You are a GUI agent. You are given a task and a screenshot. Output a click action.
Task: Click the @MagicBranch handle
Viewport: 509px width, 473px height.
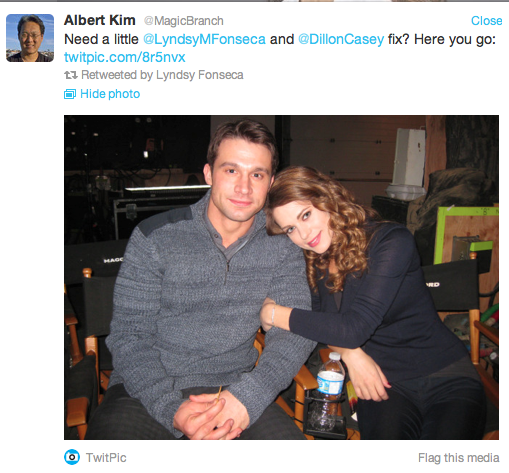(184, 21)
